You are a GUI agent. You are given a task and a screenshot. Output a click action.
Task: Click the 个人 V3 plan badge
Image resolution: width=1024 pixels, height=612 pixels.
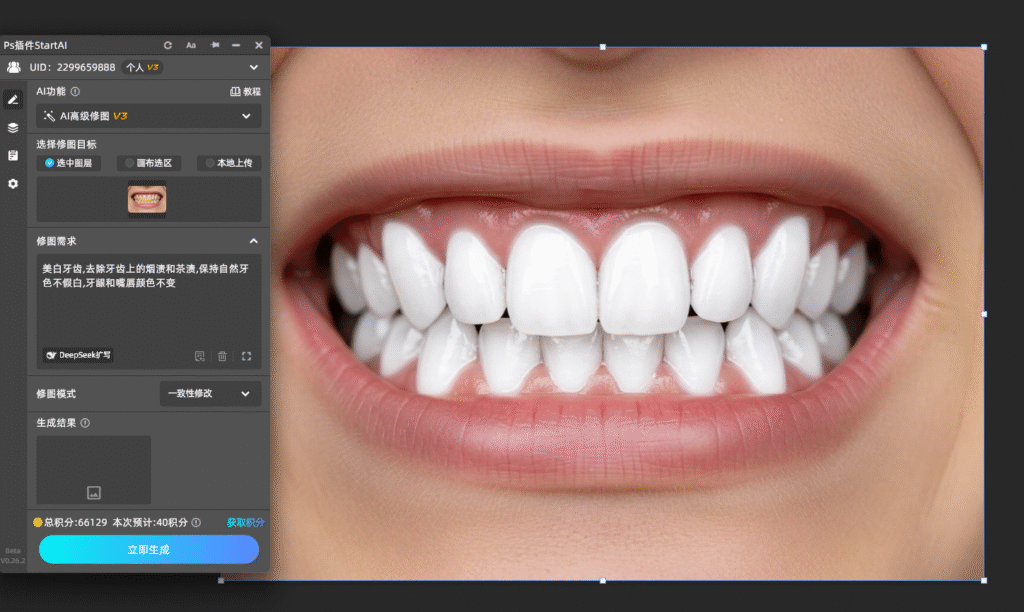(142, 67)
